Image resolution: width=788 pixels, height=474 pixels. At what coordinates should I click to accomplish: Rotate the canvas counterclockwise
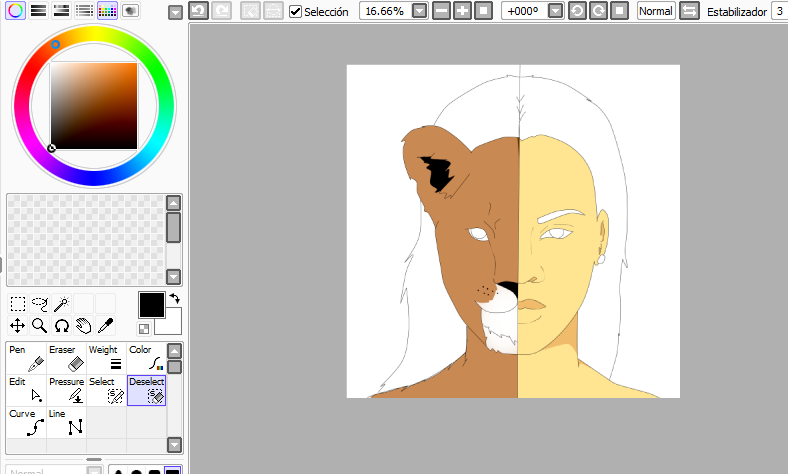pyautogui.click(x=577, y=11)
